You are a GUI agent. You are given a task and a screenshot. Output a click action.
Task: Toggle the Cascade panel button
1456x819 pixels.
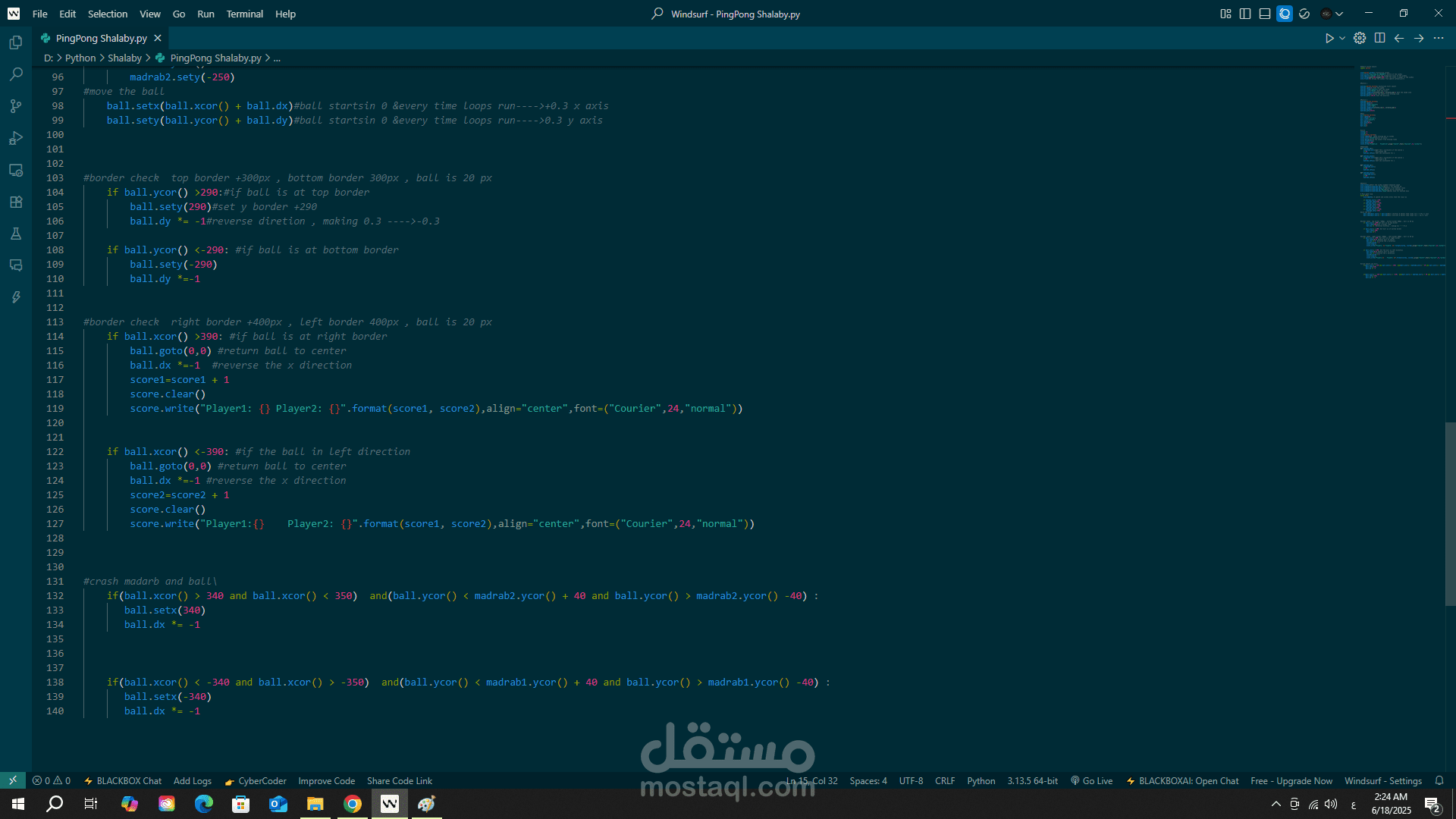pyautogui.click(x=1285, y=14)
